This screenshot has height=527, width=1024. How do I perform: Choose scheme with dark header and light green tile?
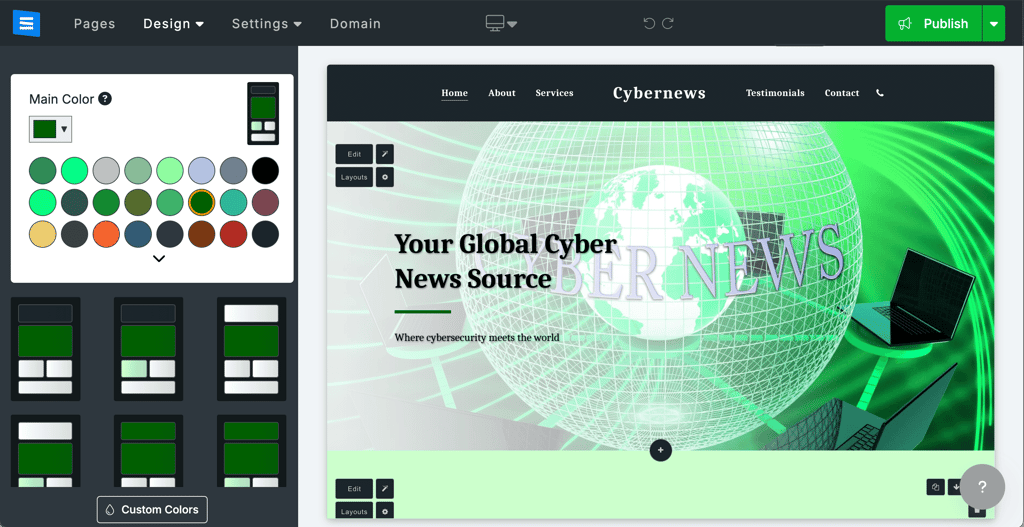coord(148,349)
